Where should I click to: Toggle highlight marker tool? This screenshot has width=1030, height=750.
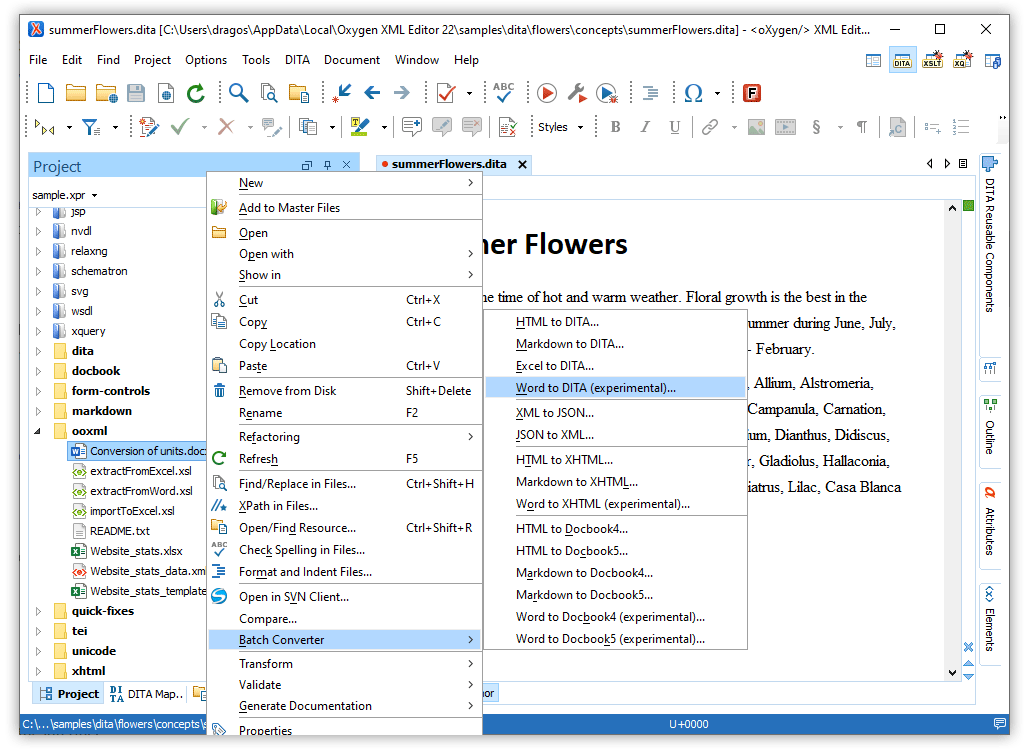[359, 127]
